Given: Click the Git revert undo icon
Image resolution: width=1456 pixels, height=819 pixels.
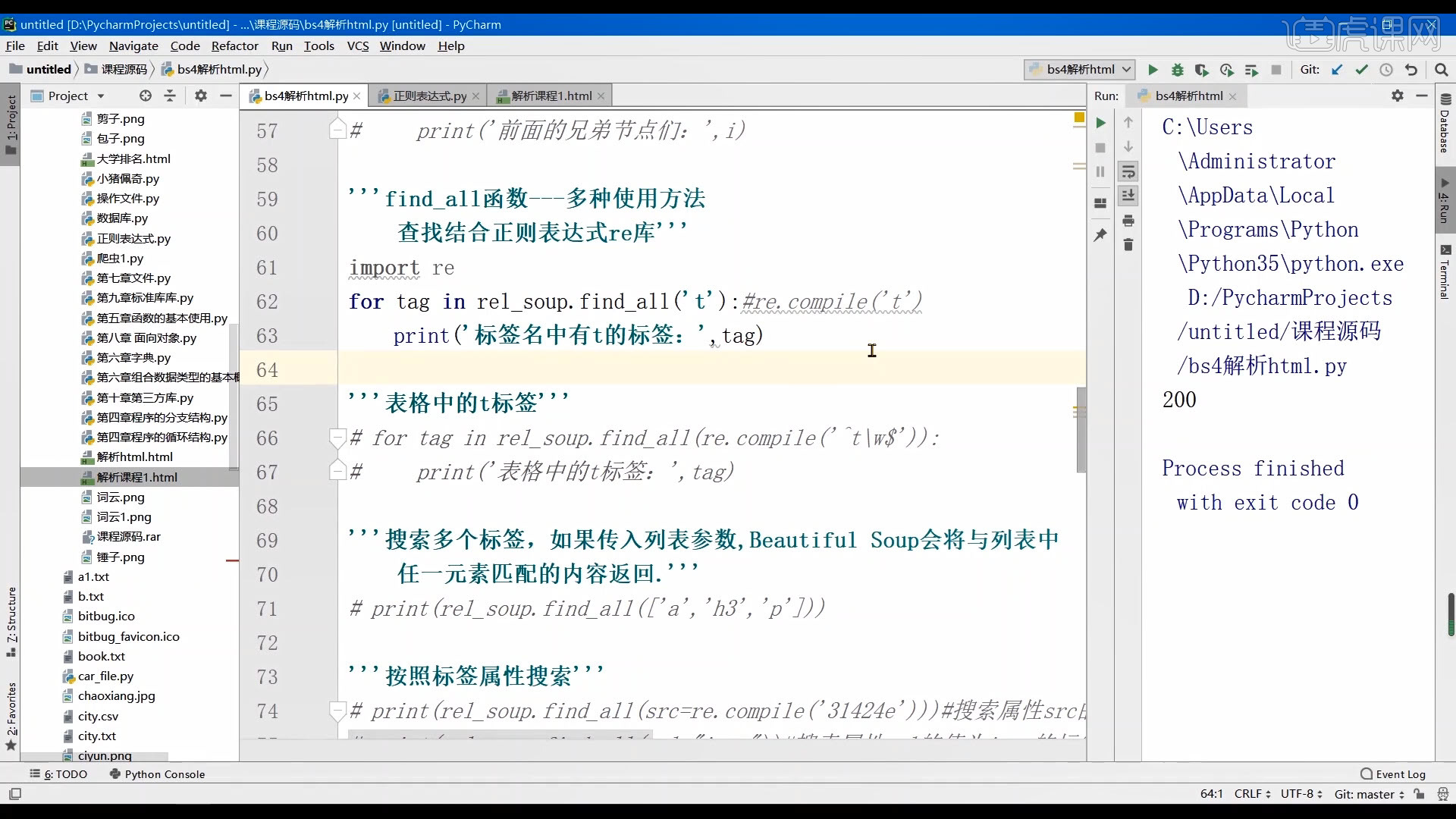Looking at the screenshot, I should pos(1411,70).
